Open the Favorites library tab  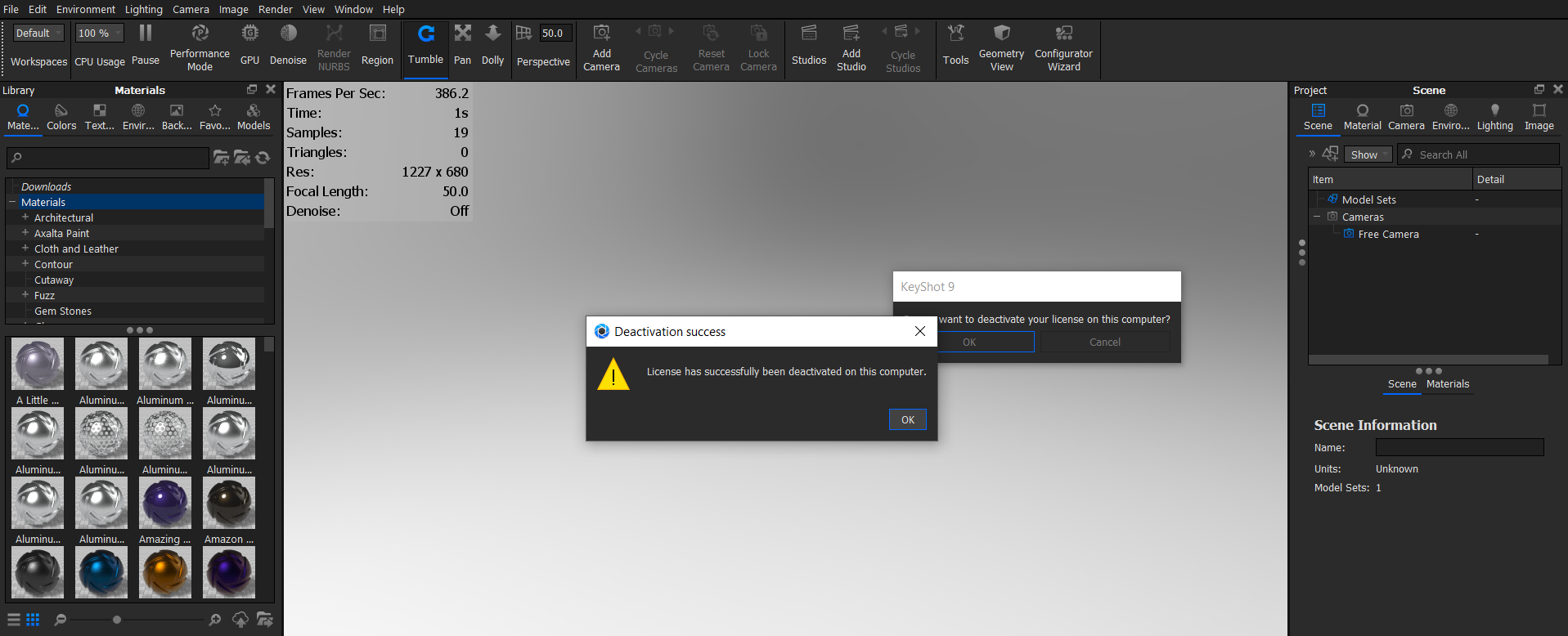tap(215, 118)
